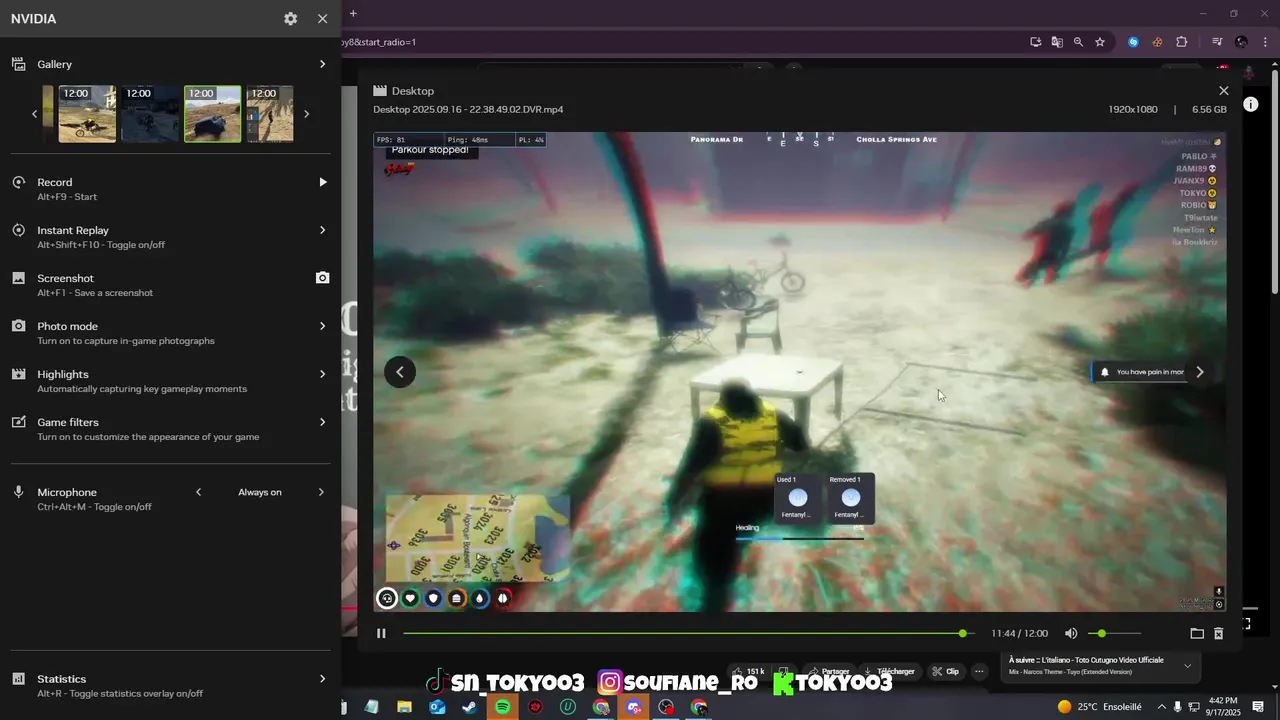The height and width of the screenshot is (720, 1280).
Task: Expand Game filters options
Action: point(322,422)
